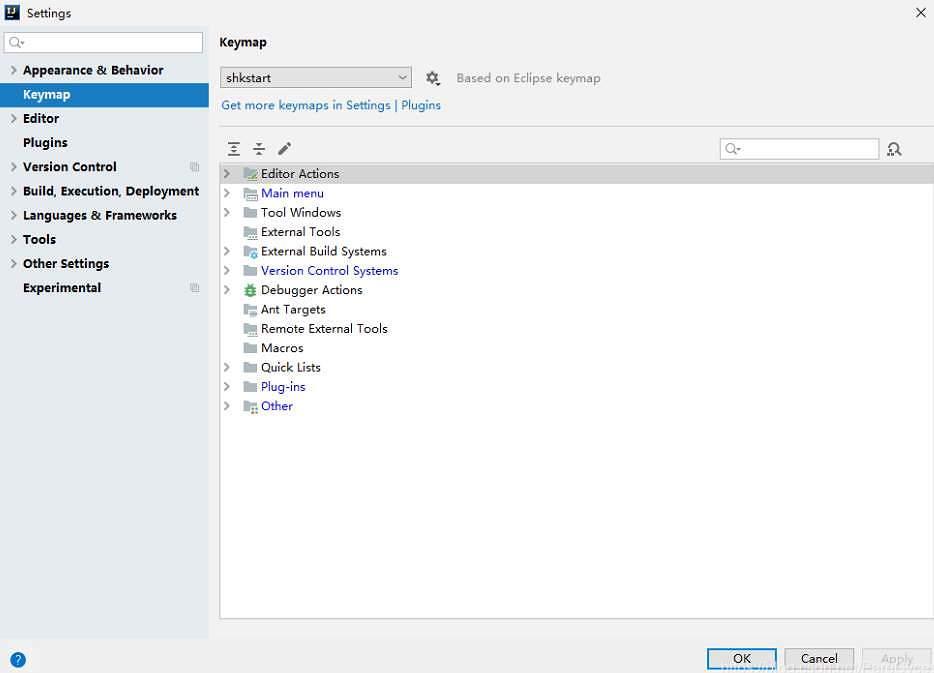Select Plug-ins tree row
Image resolution: width=934 pixels, height=673 pixels.
coord(577,387)
